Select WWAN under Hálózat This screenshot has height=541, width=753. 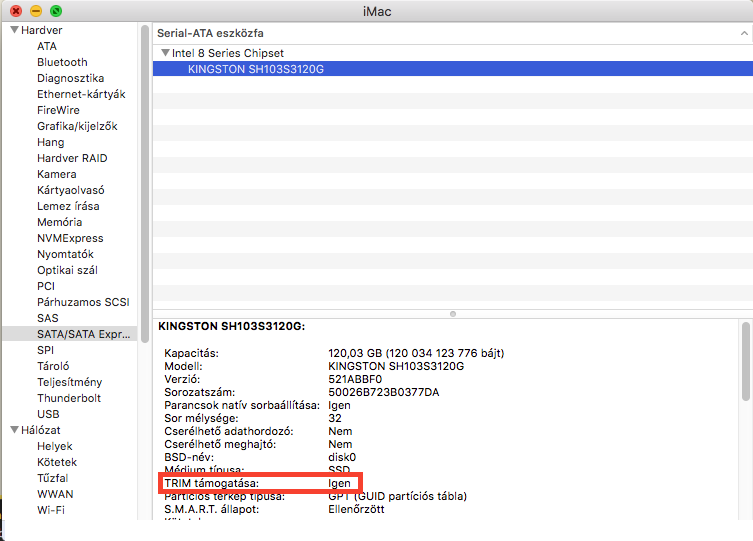pos(55,494)
